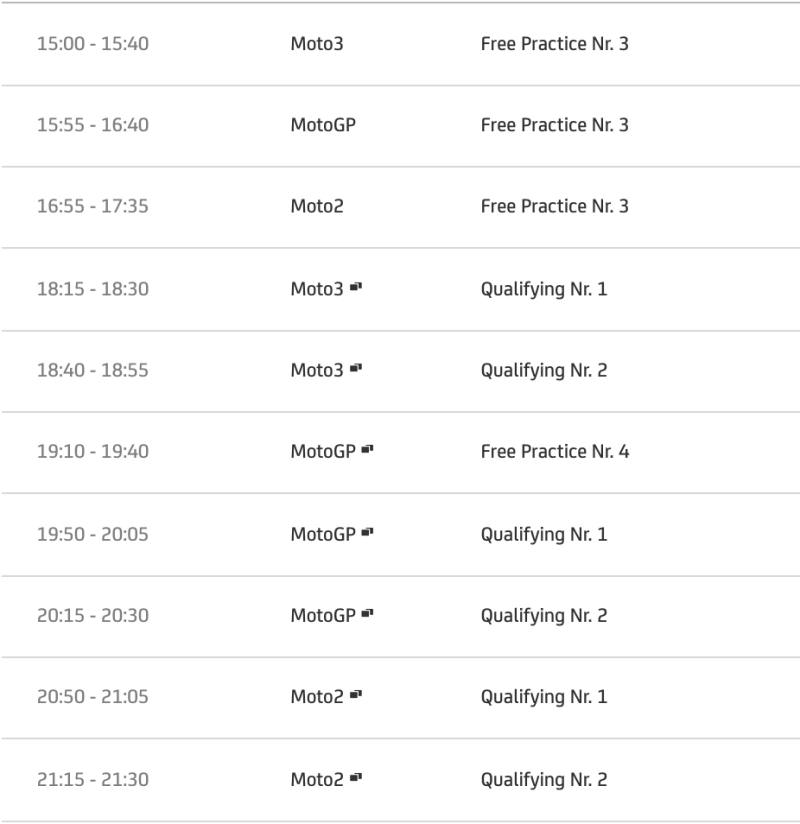Screen dimensions: 800x824
Task: Open video icon for Moto2 Qualifying Nr. 2
Action: coord(356,777)
